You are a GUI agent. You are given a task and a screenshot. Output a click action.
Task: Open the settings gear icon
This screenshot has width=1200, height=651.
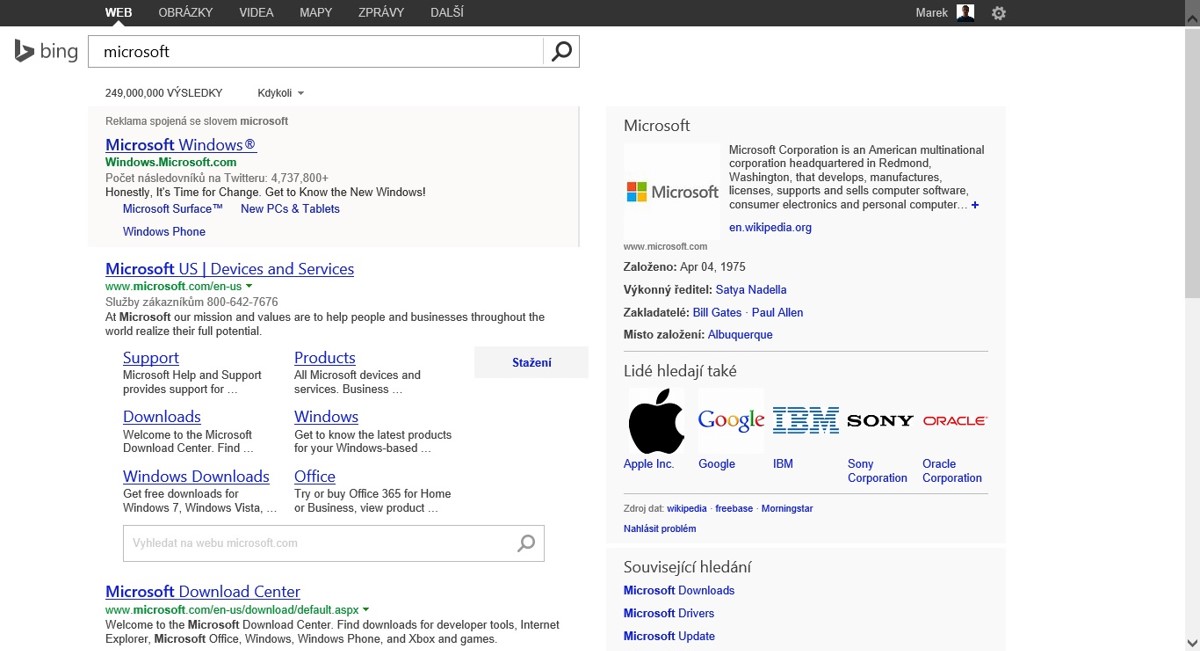[998, 13]
